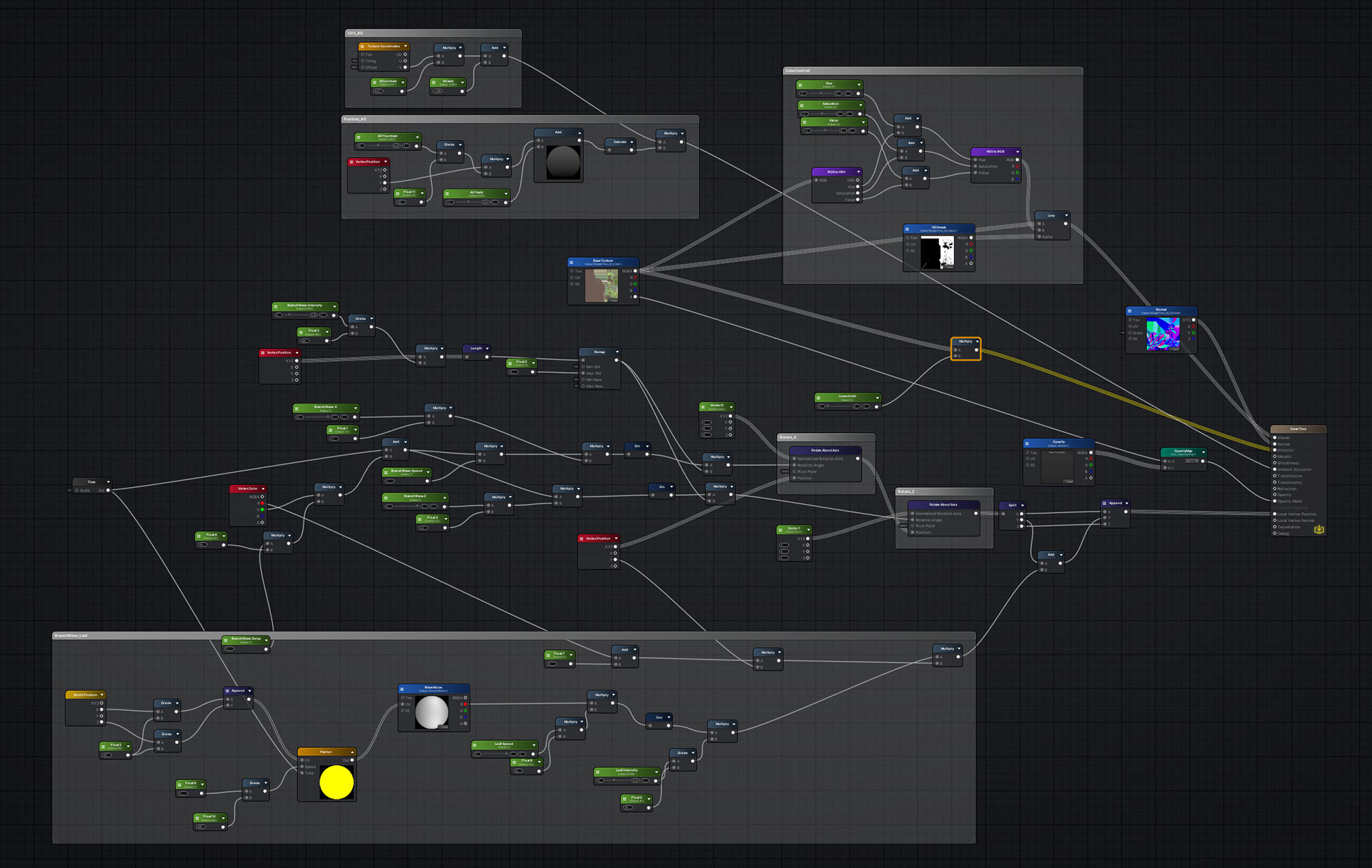
Task: Click the BranchWave Z node menu icon
Action: 386,497
